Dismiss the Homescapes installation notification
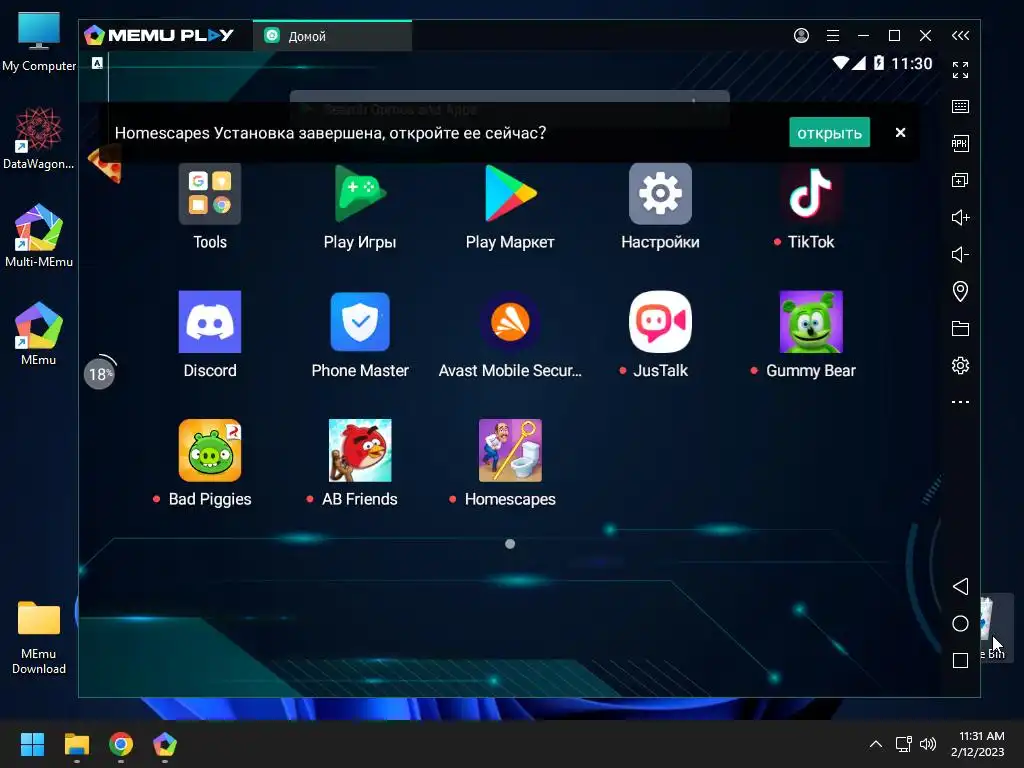 900,133
